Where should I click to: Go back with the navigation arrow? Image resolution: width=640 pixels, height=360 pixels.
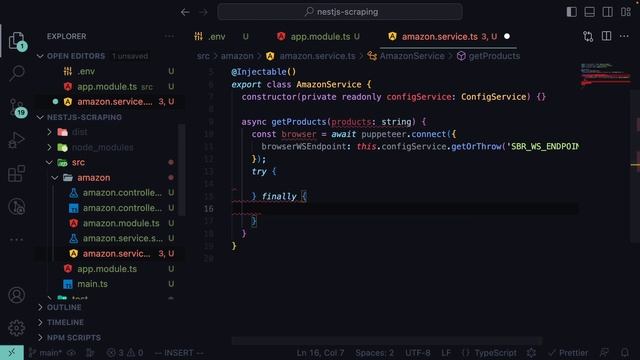point(185,12)
